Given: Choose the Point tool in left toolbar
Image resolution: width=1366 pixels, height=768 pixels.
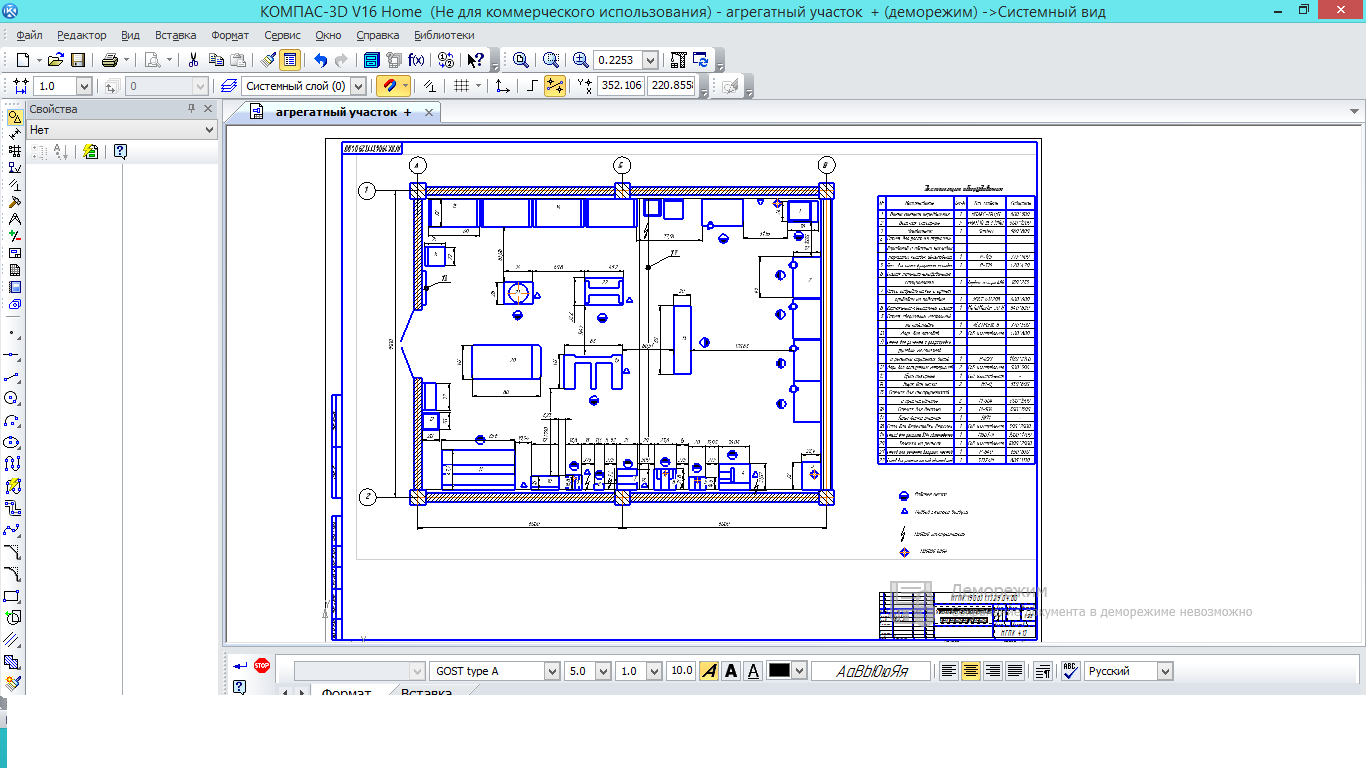Looking at the screenshot, I should [12, 333].
